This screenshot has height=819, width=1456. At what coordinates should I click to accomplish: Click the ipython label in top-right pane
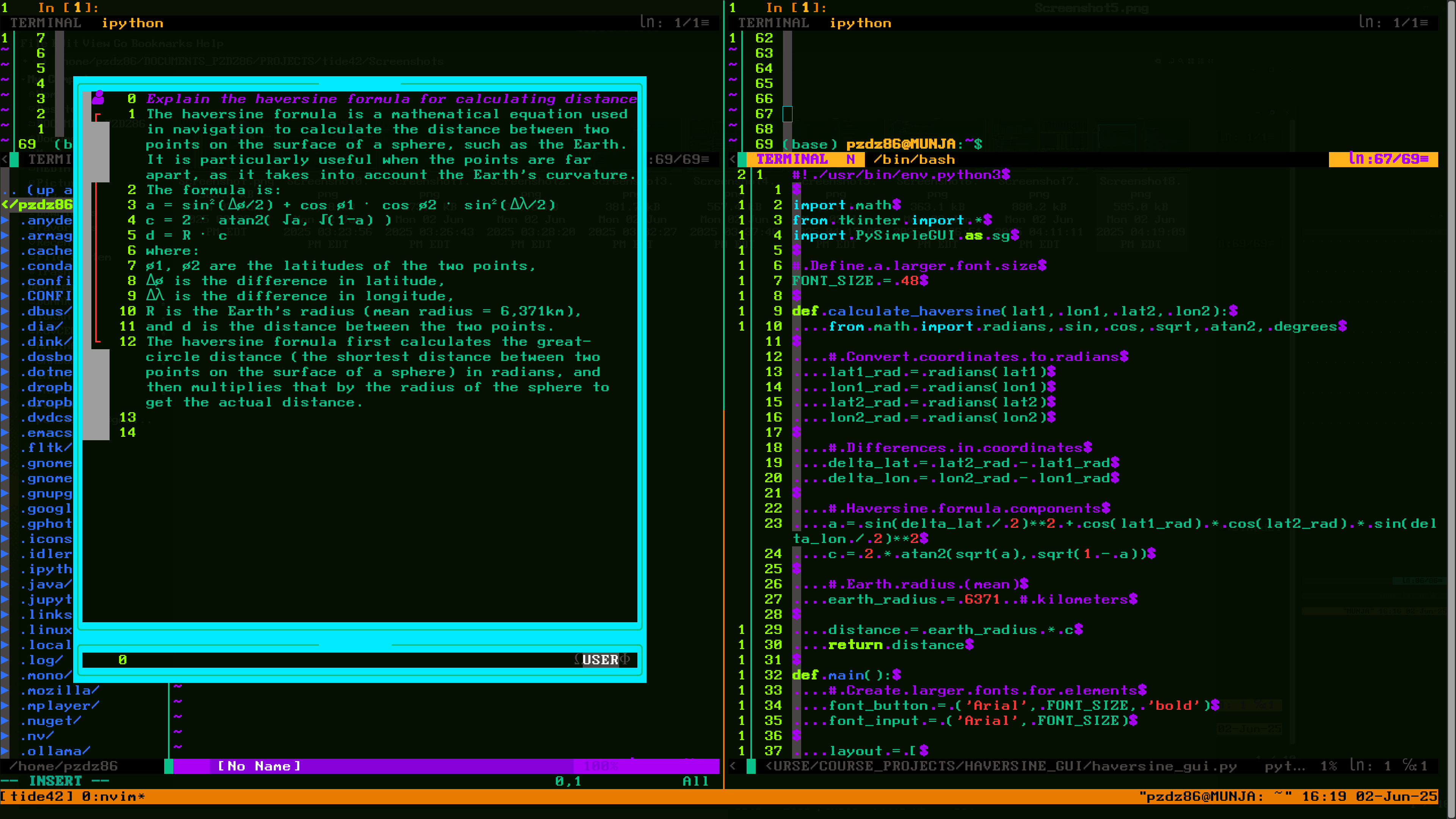[860, 23]
